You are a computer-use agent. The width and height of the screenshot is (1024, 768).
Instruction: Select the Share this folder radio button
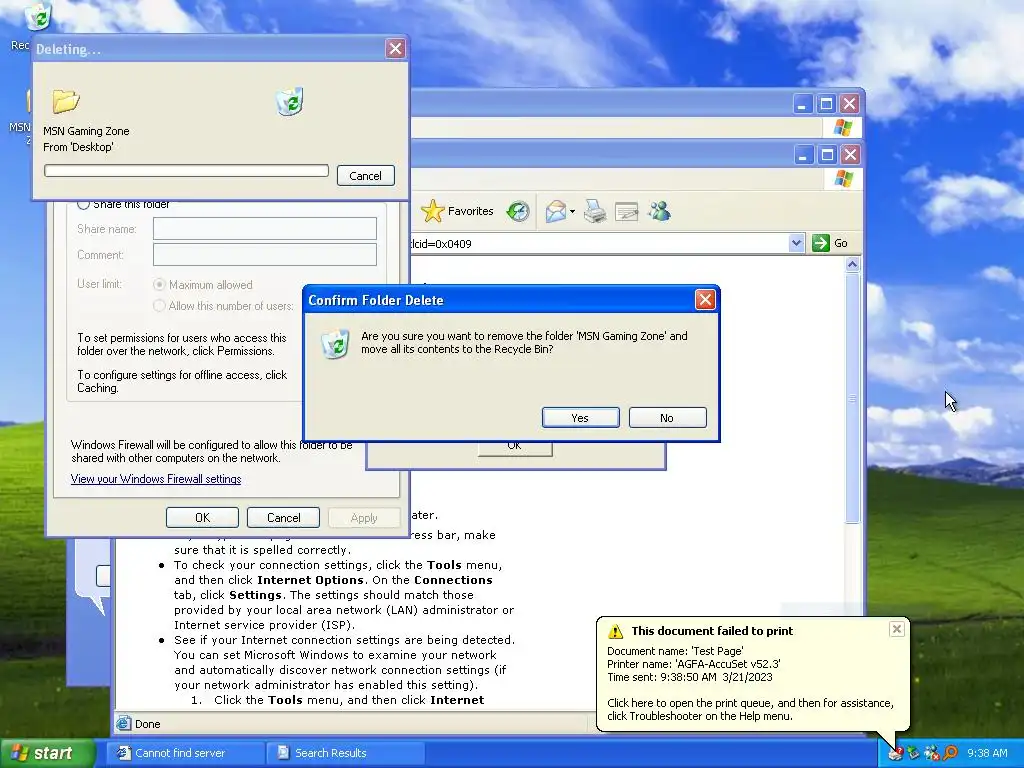pyautogui.click(x=84, y=204)
